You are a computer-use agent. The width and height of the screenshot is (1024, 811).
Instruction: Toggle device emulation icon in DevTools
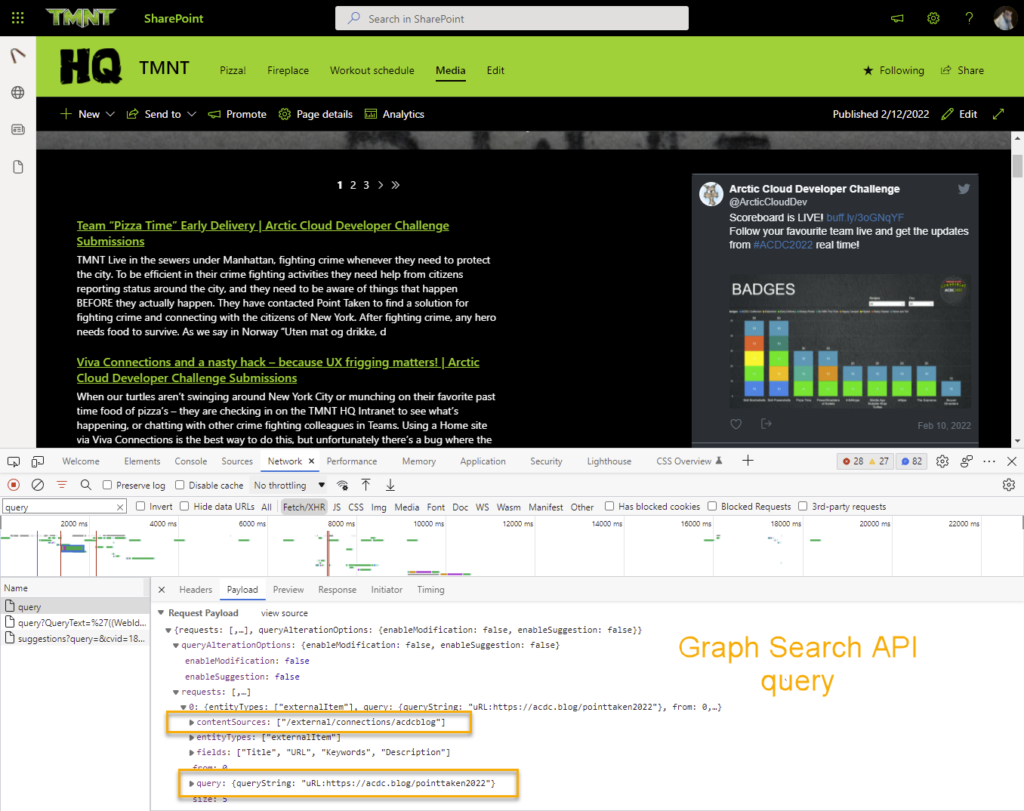(x=38, y=462)
